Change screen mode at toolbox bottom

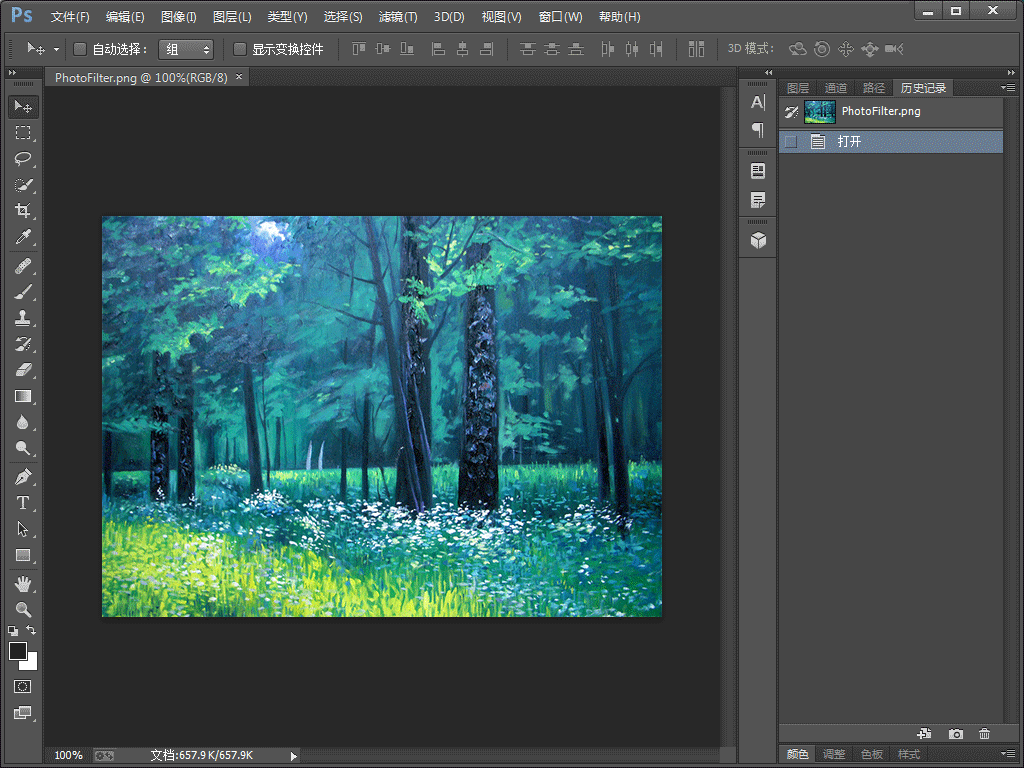pos(23,712)
